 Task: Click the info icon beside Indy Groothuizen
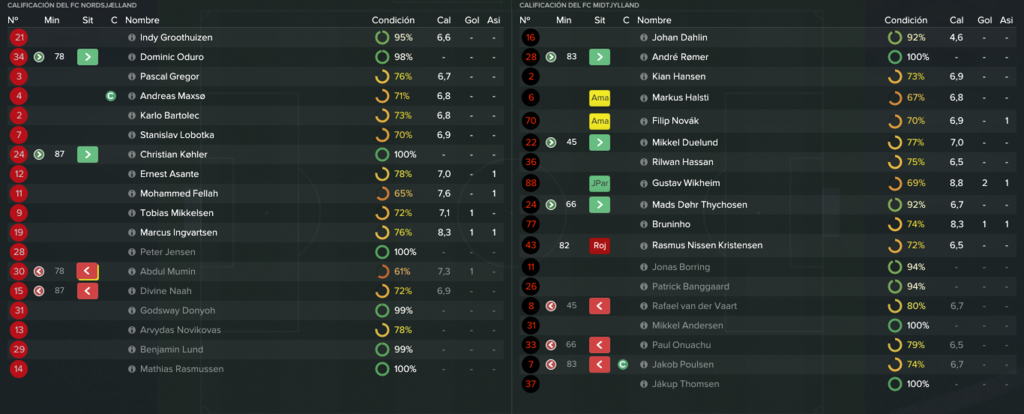coord(131,38)
